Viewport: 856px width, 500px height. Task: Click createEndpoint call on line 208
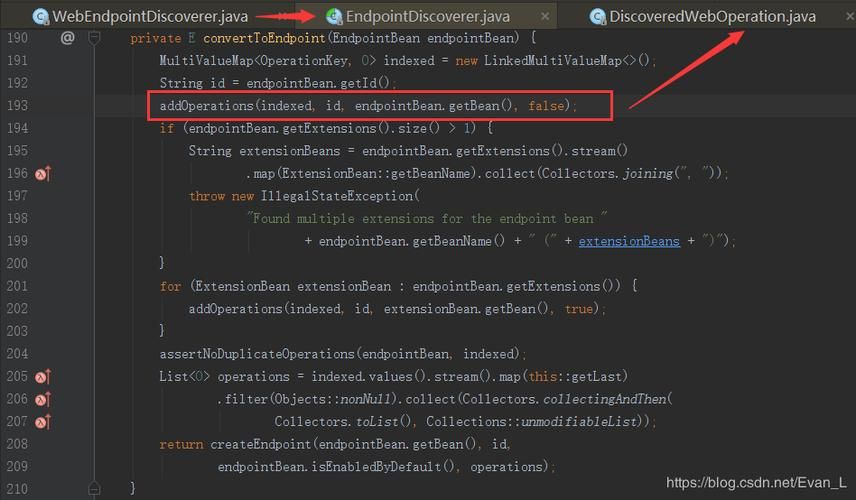[260, 444]
